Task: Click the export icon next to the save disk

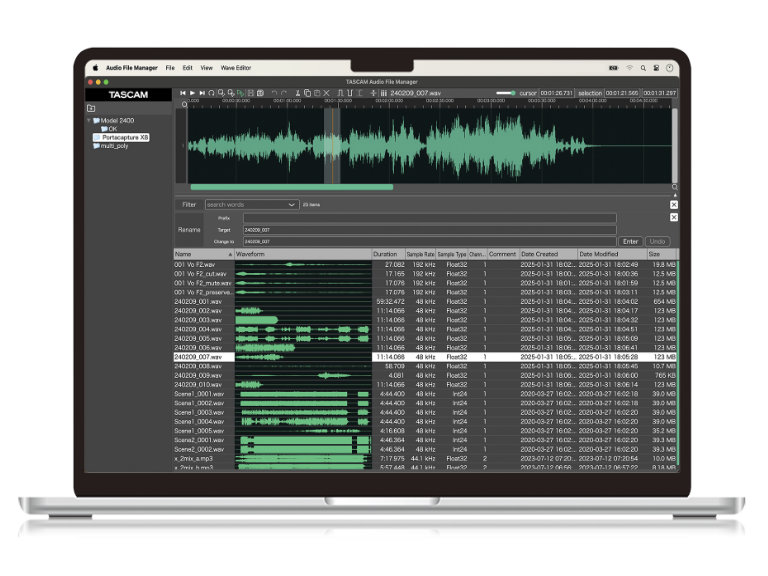Action: 260,93
